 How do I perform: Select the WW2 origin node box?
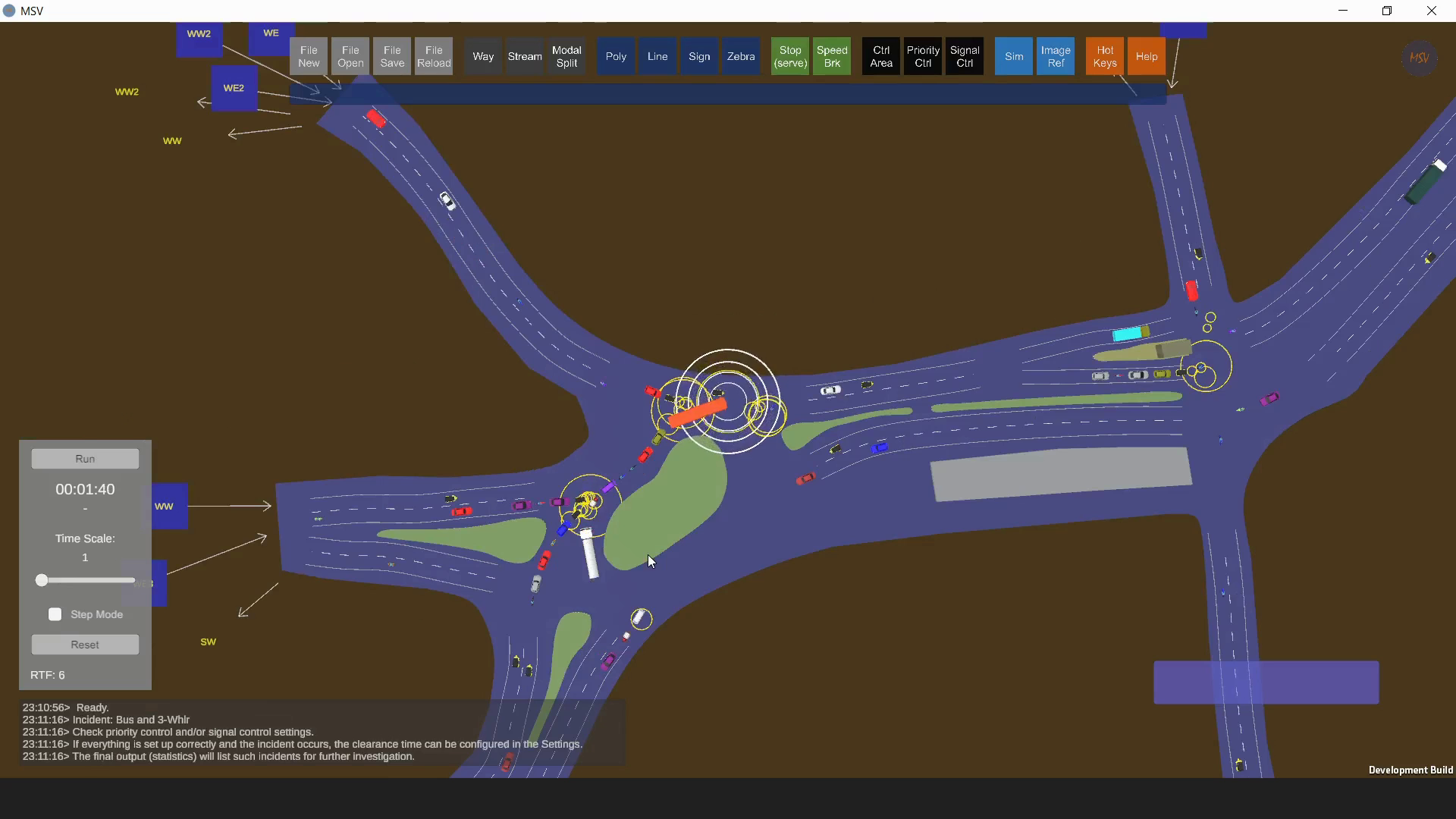click(x=199, y=38)
